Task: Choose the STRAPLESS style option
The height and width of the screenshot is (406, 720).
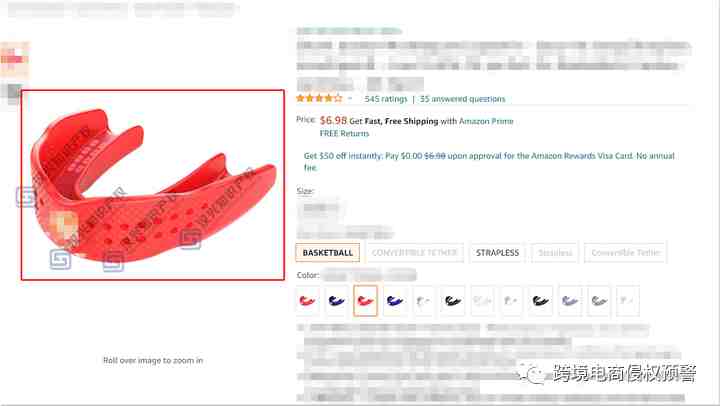Action: [497, 253]
